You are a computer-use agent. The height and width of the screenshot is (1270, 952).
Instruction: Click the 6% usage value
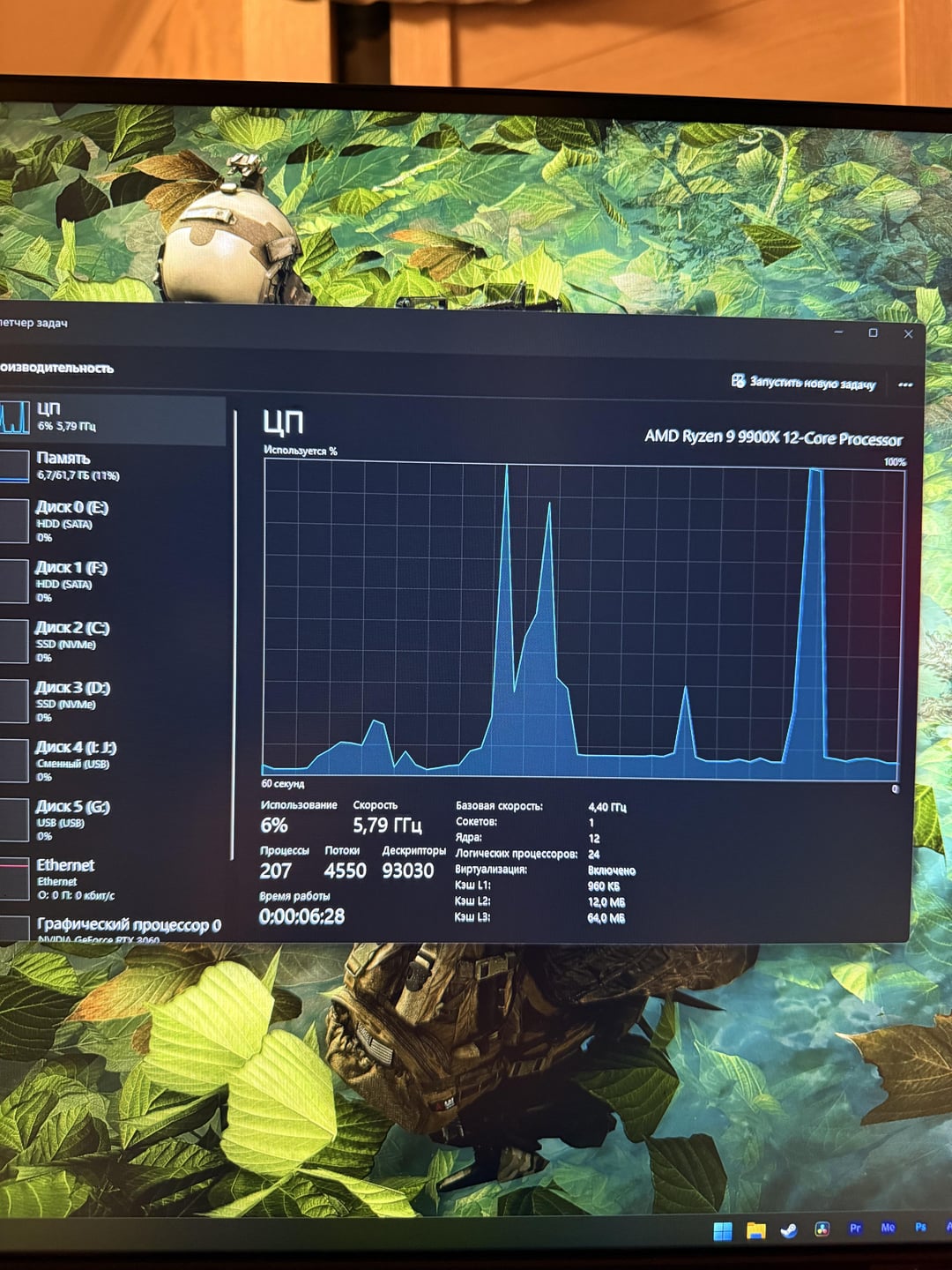click(x=274, y=825)
